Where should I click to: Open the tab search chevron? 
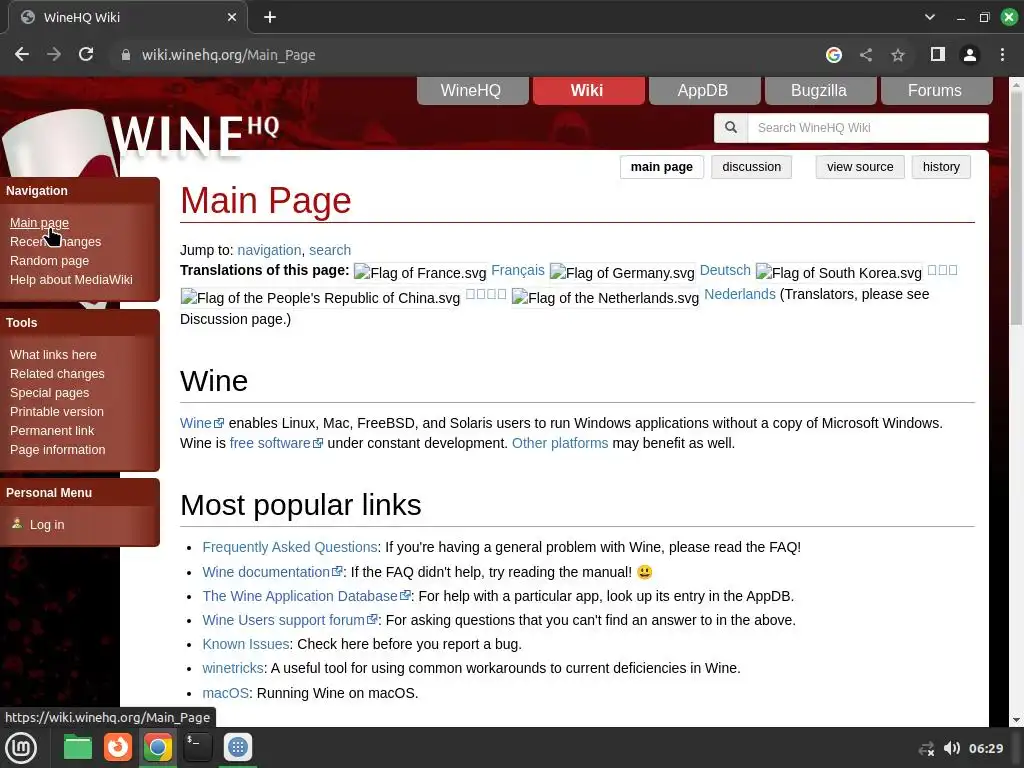tap(929, 17)
